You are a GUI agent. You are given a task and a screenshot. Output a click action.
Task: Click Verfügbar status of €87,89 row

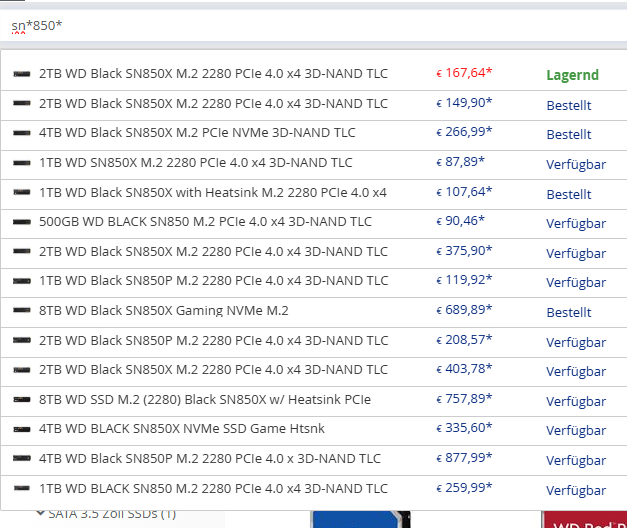tap(576, 164)
